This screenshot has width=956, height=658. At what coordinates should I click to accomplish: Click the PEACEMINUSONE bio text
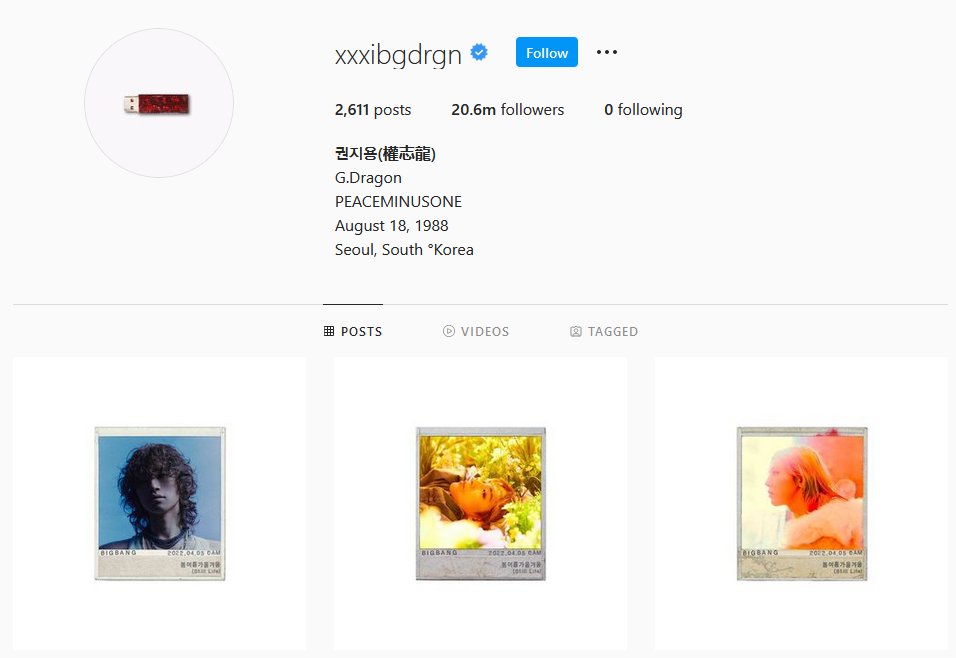point(398,202)
